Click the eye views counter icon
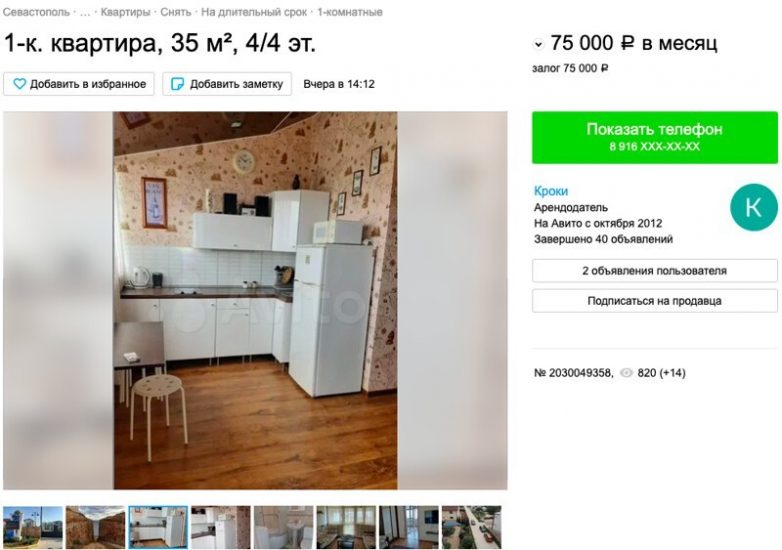The width and height of the screenshot is (782, 550). (x=626, y=372)
